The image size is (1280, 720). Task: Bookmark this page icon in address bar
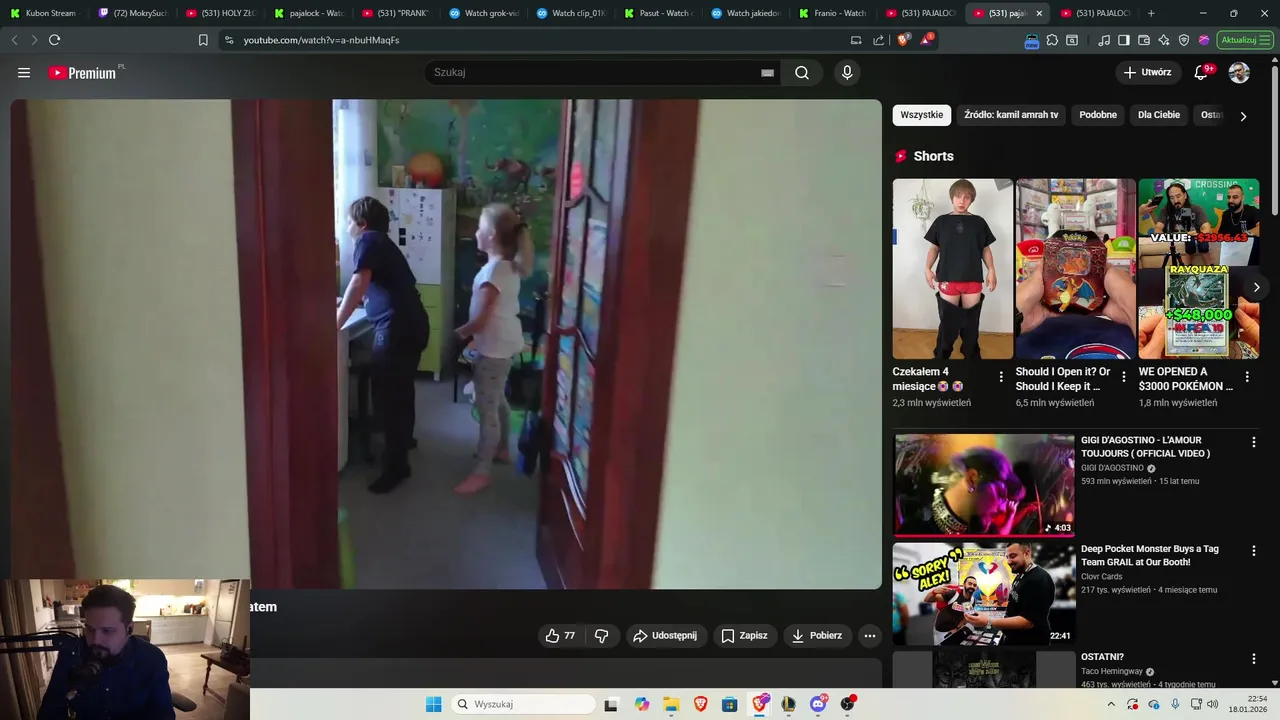coord(203,40)
